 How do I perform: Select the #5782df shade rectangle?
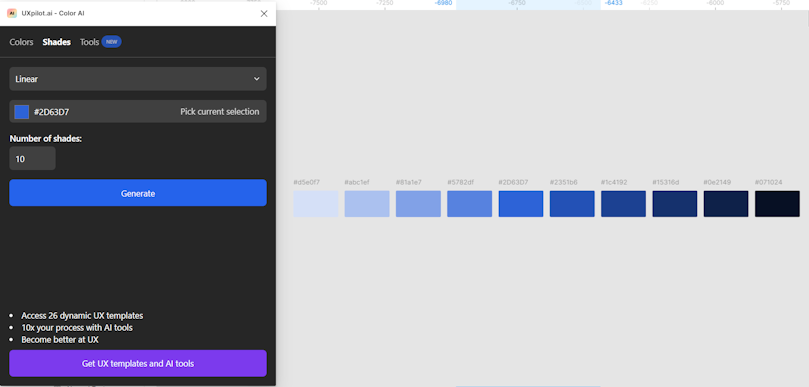click(470, 204)
